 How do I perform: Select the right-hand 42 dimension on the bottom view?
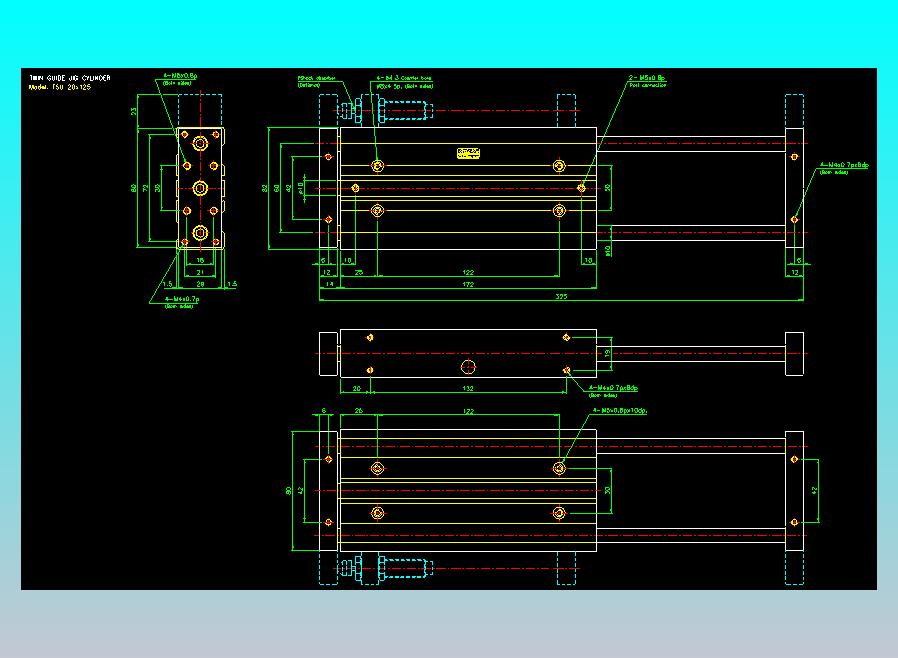click(814, 490)
